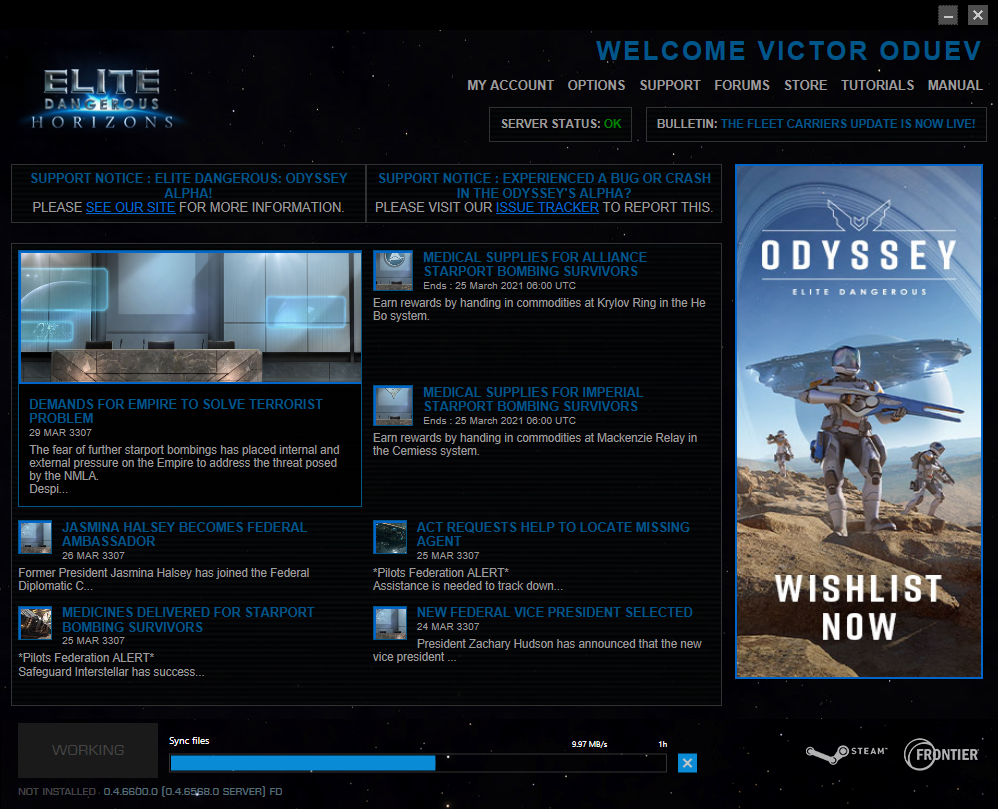
Task: Click the Mackenzie Relay description text
Action: coord(535,444)
